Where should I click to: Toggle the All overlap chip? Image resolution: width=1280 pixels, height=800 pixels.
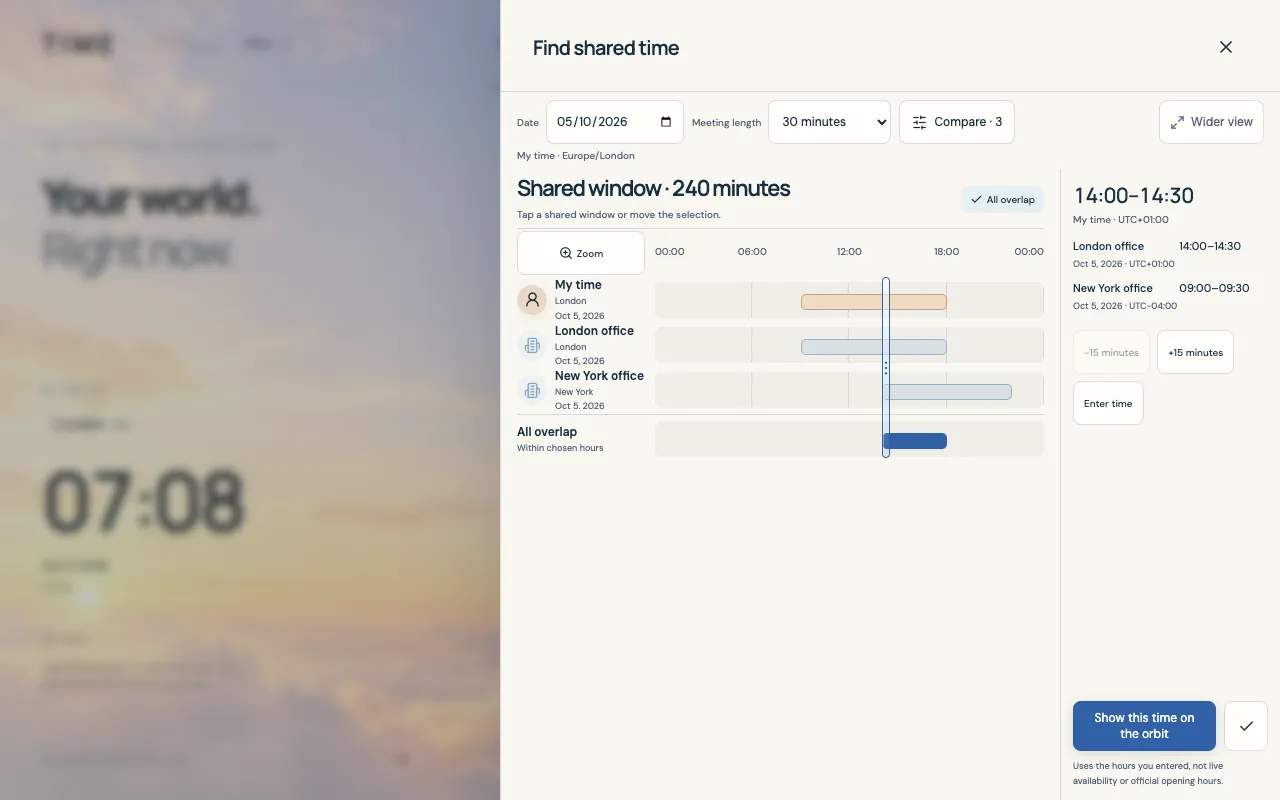tap(1002, 199)
